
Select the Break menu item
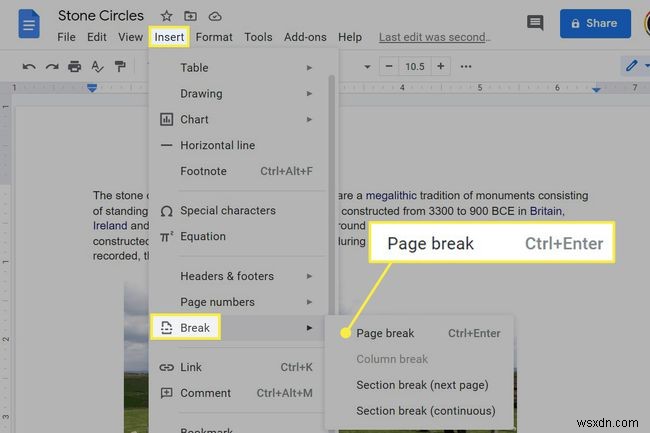coord(236,328)
